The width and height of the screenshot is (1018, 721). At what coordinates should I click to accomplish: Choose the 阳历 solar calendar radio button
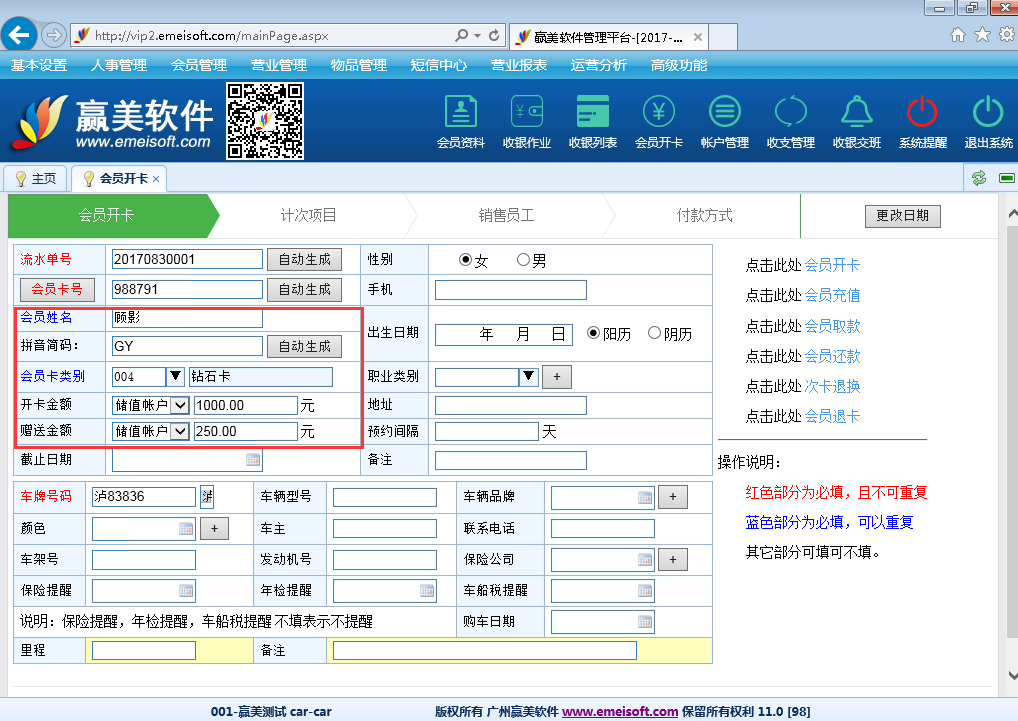tap(593, 334)
